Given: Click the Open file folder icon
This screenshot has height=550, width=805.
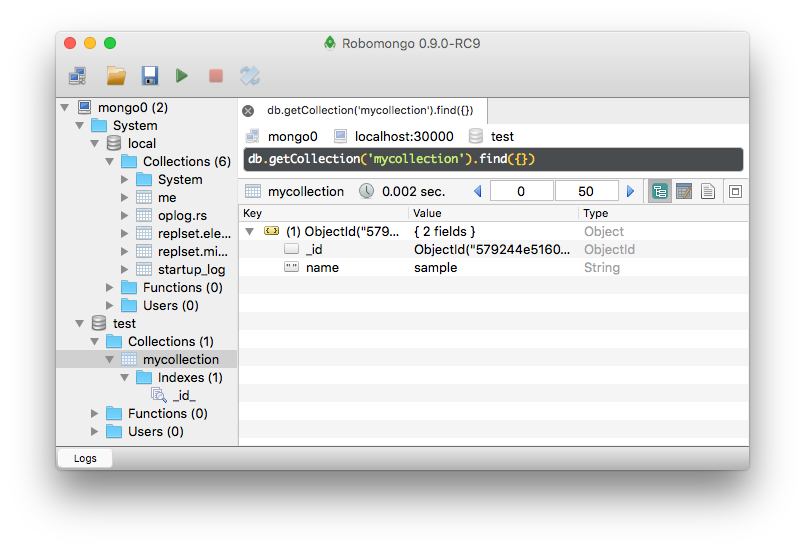Looking at the screenshot, I should click(x=116, y=76).
